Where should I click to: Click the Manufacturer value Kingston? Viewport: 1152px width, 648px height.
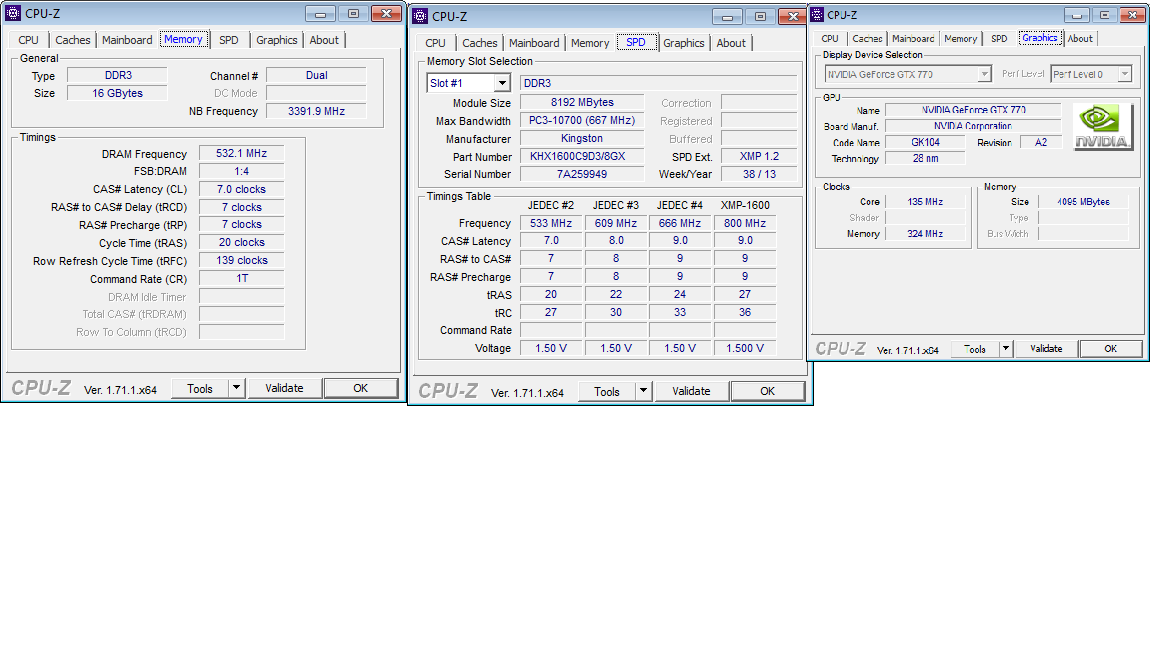tap(582, 138)
